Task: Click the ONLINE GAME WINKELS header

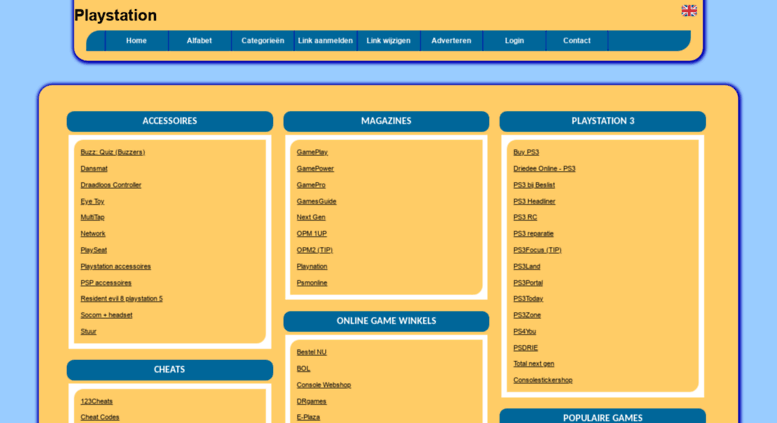Action: click(x=387, y=321)
